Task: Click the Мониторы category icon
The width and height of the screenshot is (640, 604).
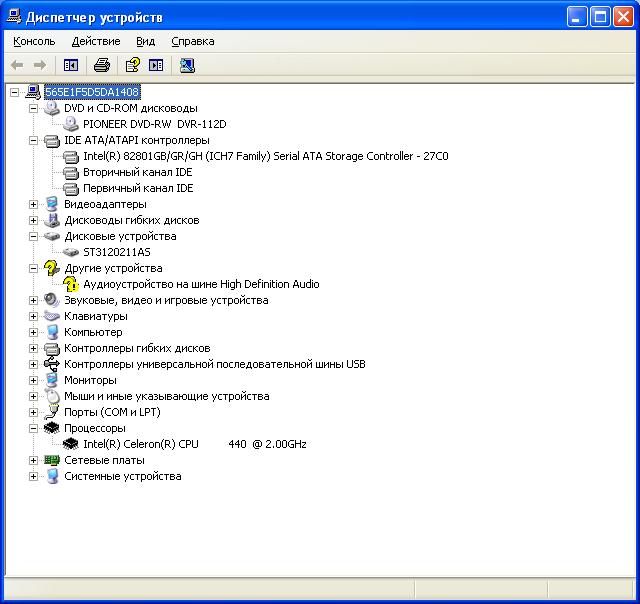Action: [x=52, y=380]
